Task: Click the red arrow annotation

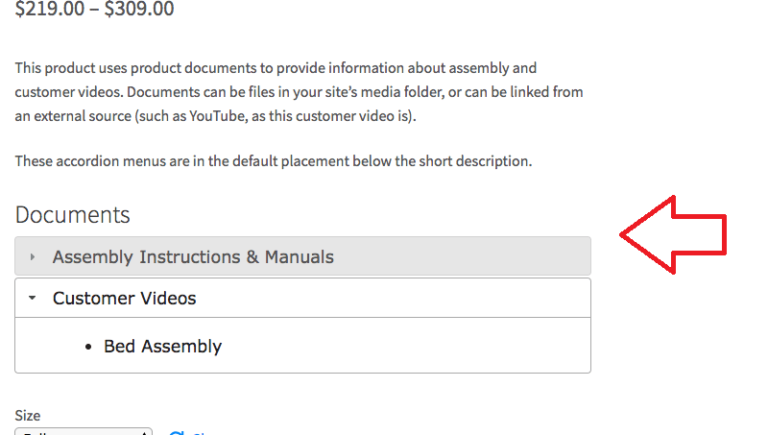Action: pos(672,235)
